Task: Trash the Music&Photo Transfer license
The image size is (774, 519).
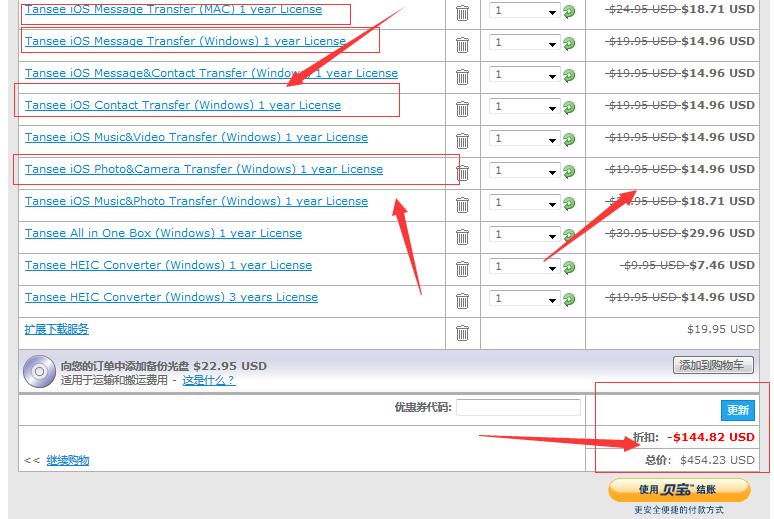Action: pyautogui.click(x=463, y=205)
